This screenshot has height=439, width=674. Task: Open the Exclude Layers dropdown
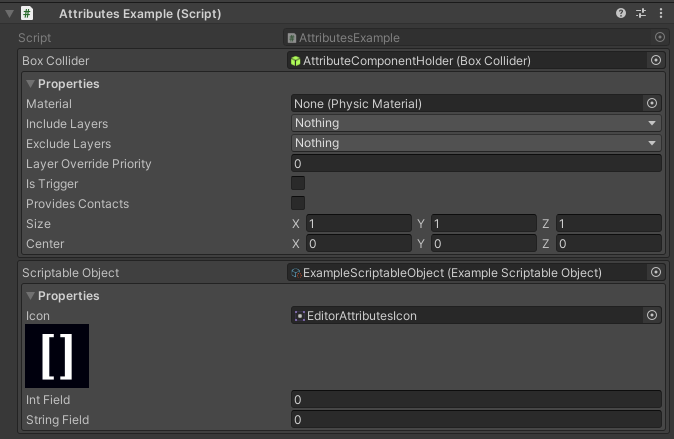476,143
